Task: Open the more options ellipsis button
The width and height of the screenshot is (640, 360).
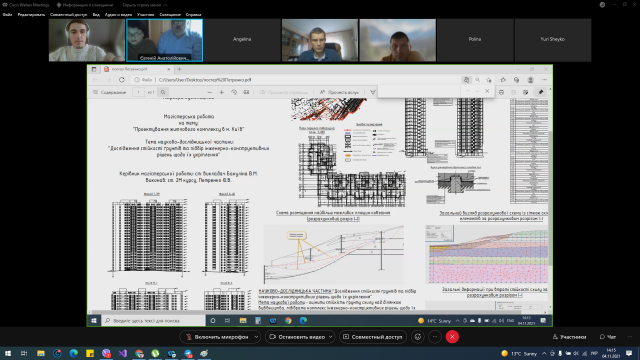Action: pyautogui.click(x=435, y=337)
